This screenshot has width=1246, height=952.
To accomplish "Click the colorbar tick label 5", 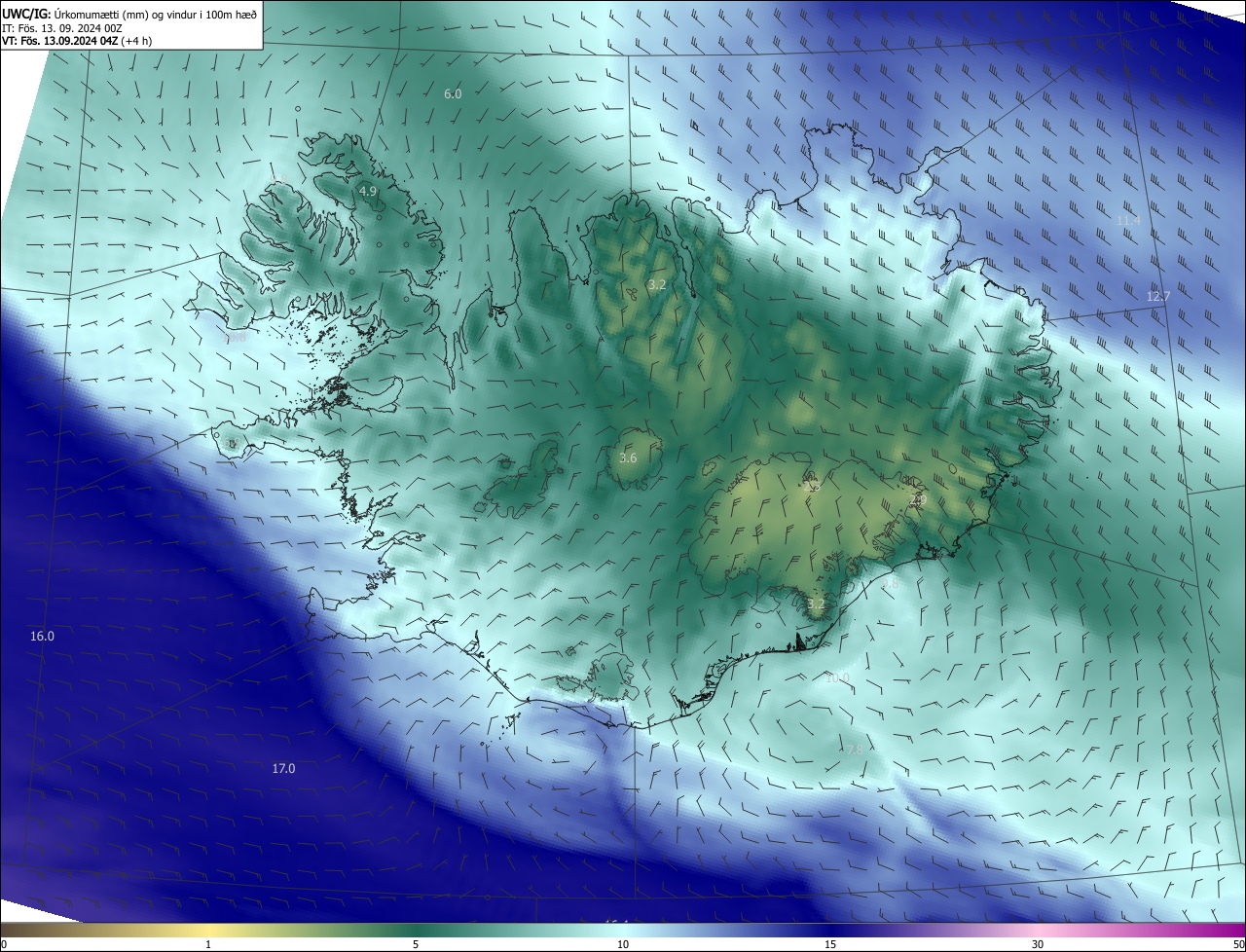I will pyautogui.click(x=416, y=945).
